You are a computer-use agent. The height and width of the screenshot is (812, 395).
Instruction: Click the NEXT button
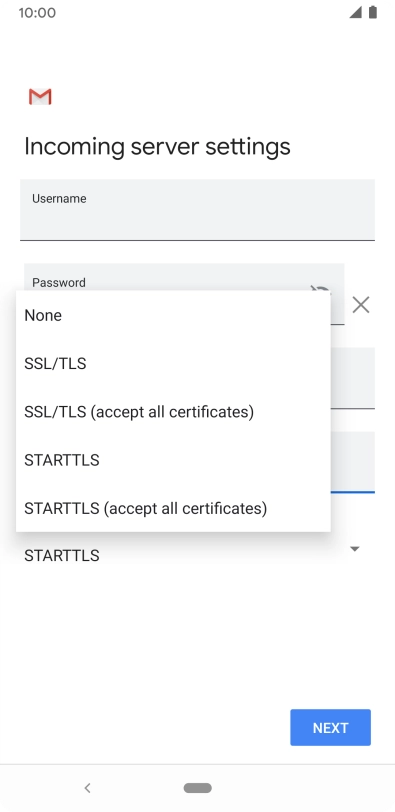330,728
